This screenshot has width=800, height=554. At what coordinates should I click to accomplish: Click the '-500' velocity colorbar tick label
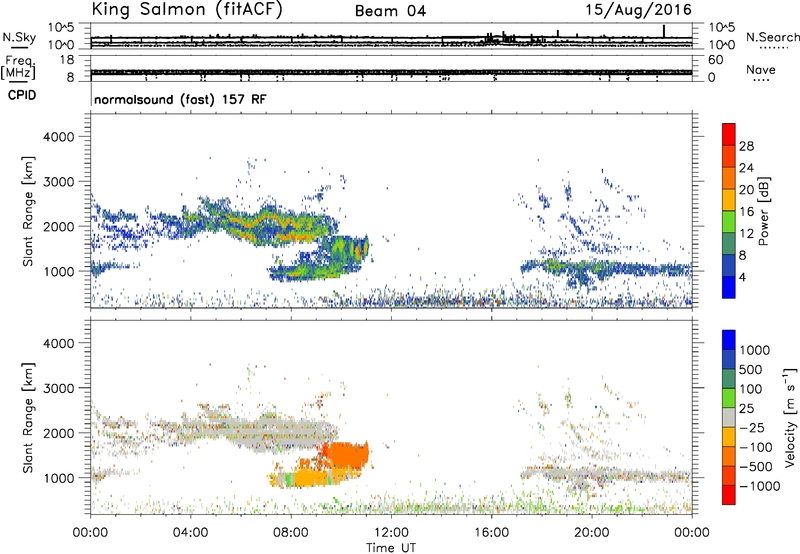[x=756, y=467]
